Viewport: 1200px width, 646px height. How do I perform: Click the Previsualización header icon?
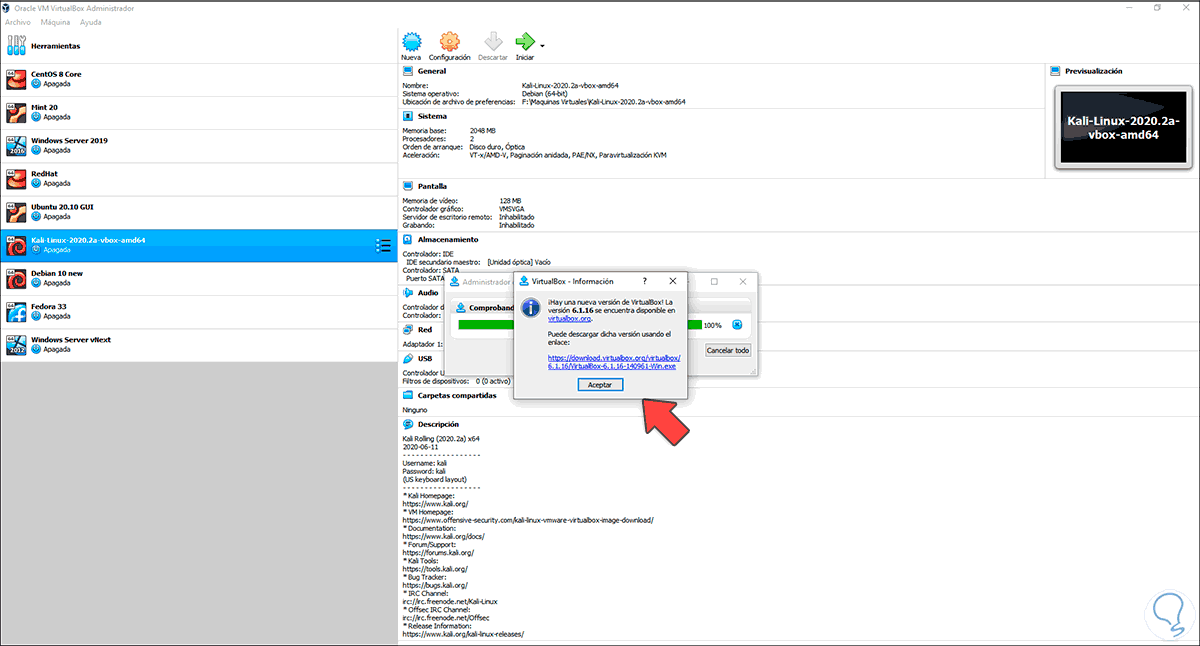[1057, 71]
